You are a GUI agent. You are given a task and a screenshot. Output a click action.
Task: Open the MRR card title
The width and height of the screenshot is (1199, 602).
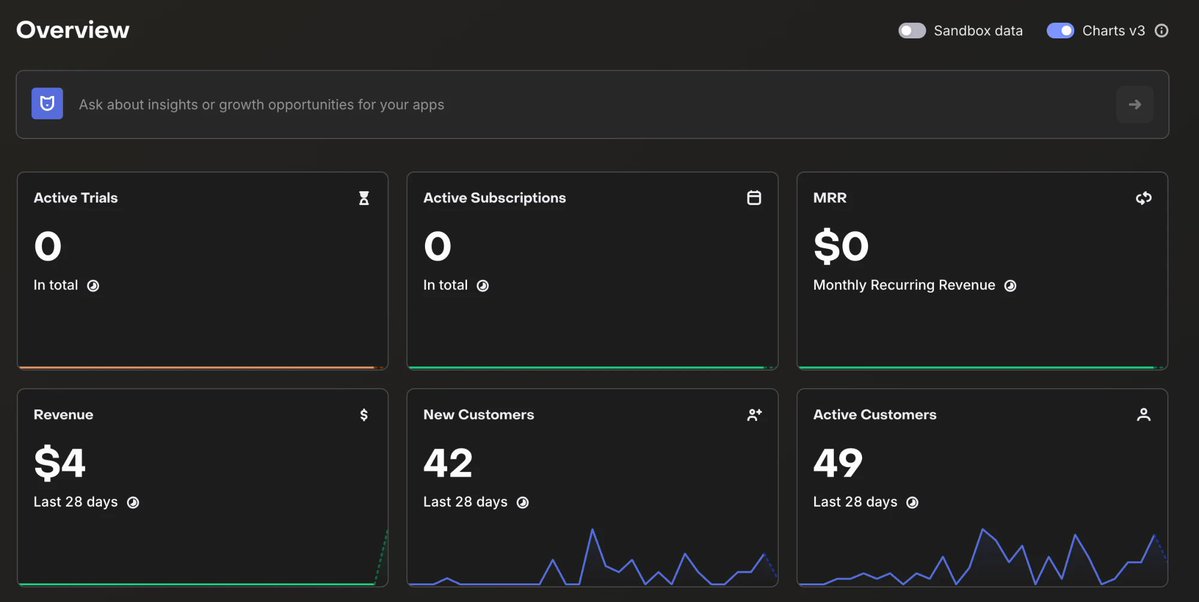(830, 197)
